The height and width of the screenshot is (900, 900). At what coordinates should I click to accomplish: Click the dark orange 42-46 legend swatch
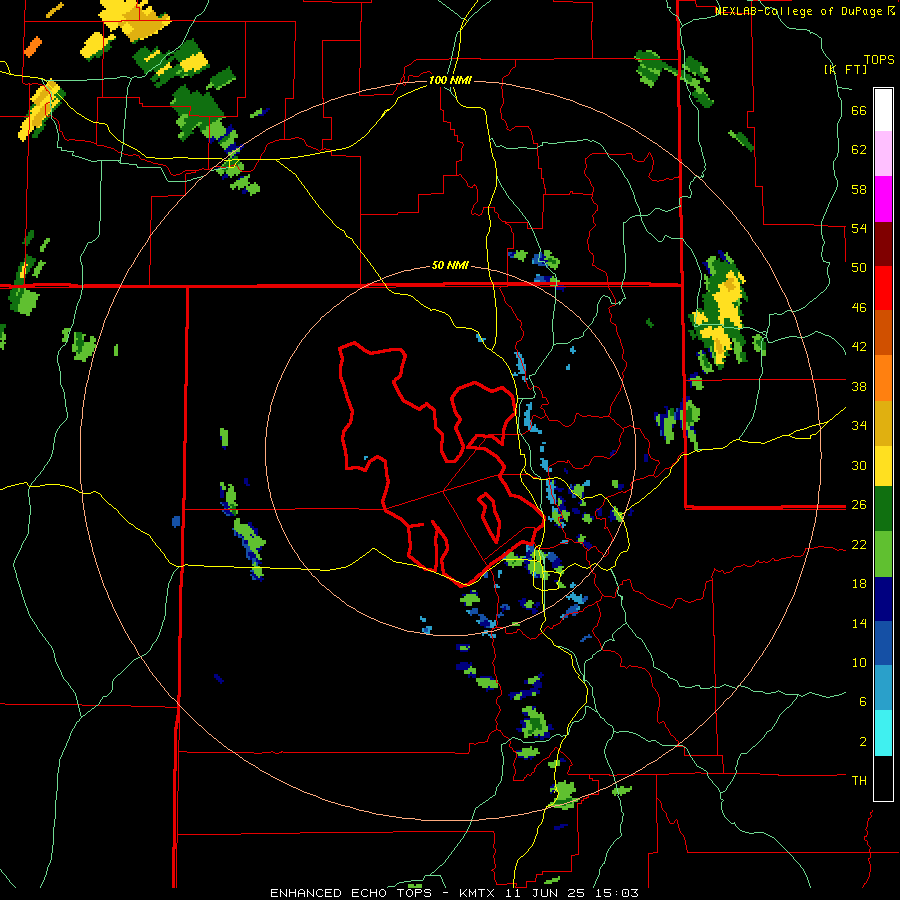point(883,333)
